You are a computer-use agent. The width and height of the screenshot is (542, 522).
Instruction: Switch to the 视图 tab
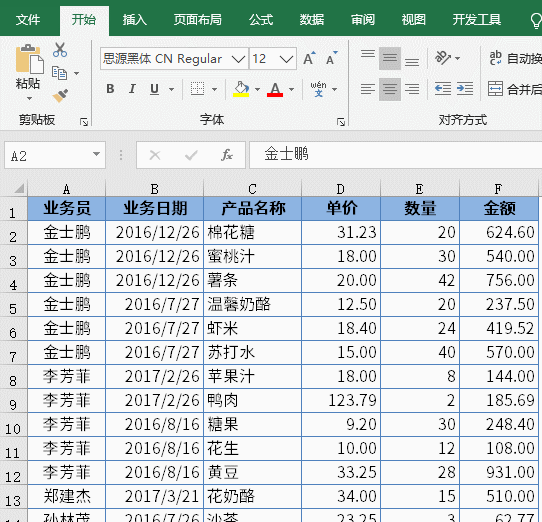coord(413,20)
